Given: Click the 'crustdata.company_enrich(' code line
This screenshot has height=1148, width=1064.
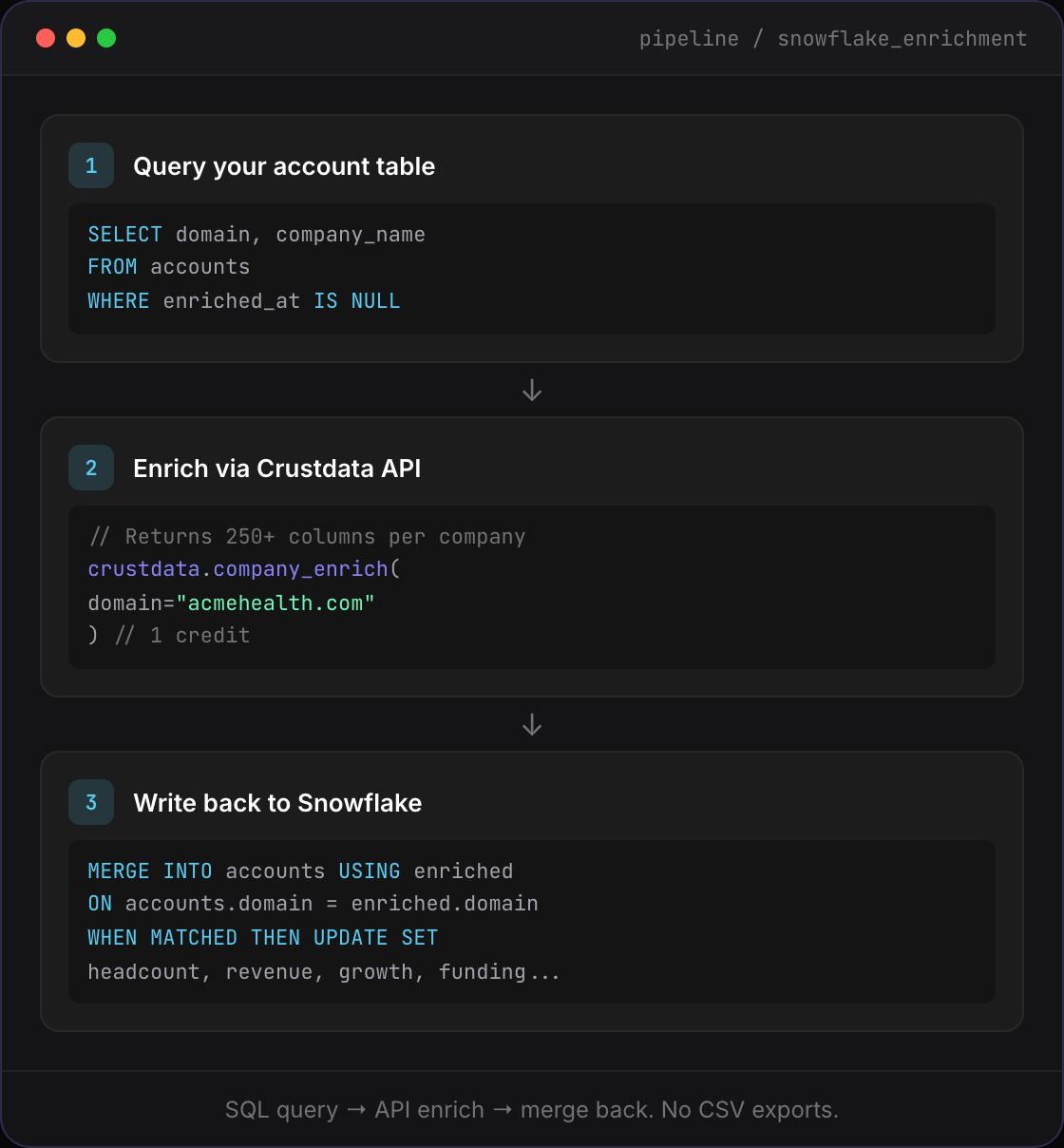Looking at the screenshot, I should click(x=244, y=569).
